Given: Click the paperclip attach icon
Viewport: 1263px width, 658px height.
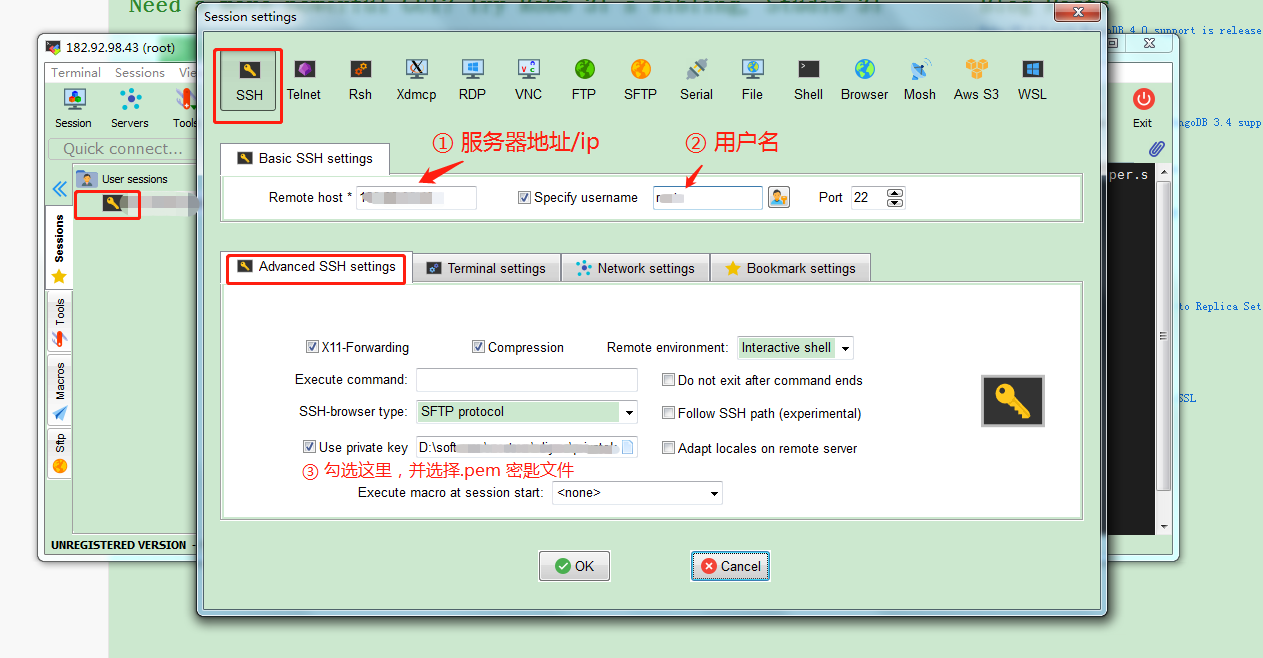Looking at the screenshot, I should click(1157, 148).
